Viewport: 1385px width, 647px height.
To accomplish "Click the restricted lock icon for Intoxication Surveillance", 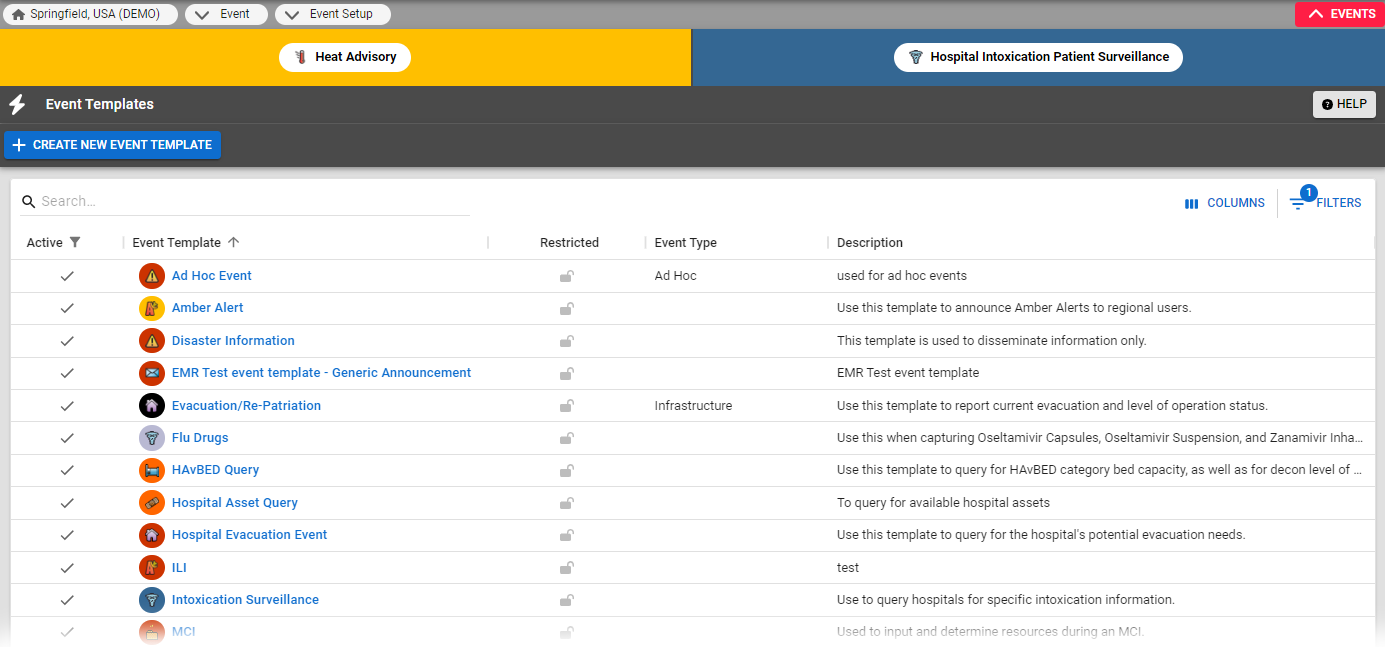I will pos(567,600).
